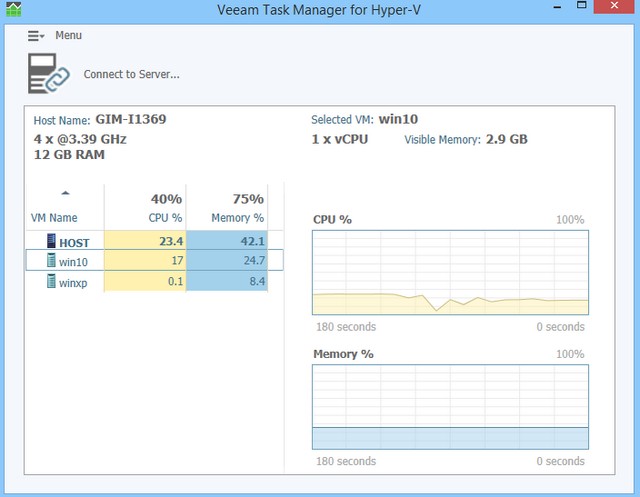Click the sort arrow above VM Name

[x=65, y=193]
